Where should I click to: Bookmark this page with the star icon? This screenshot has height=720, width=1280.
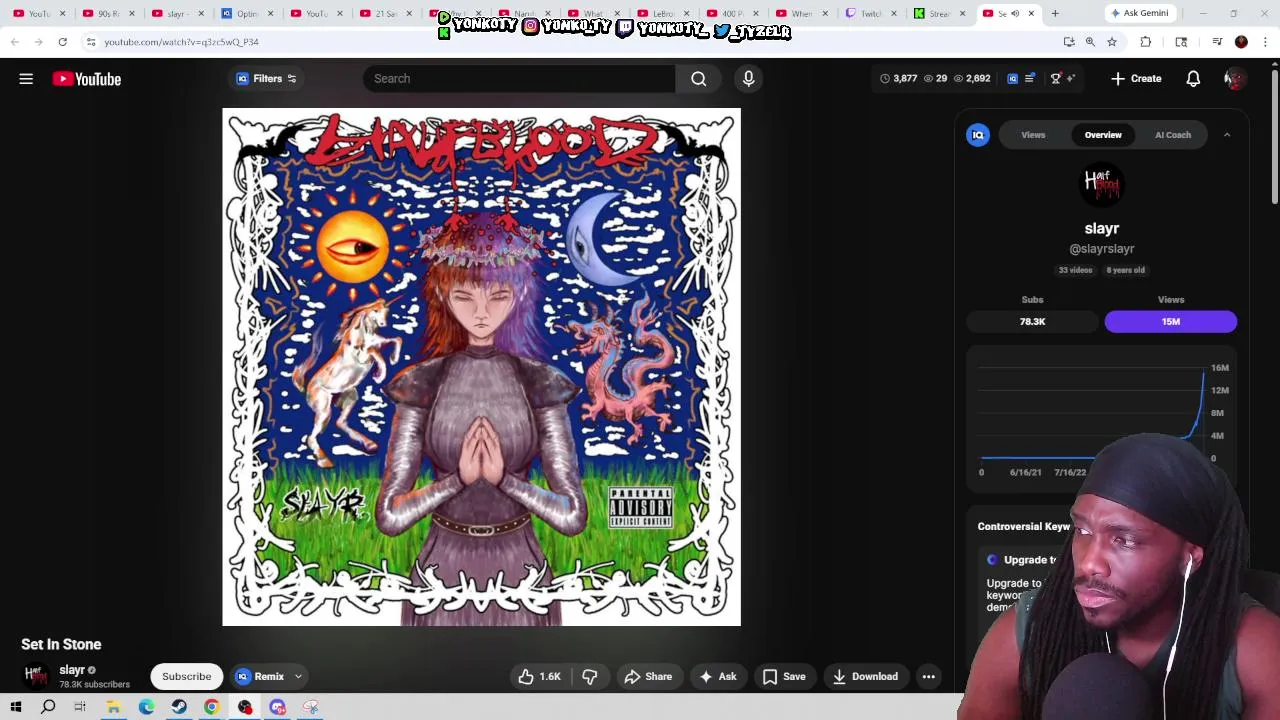(1111, 42)
